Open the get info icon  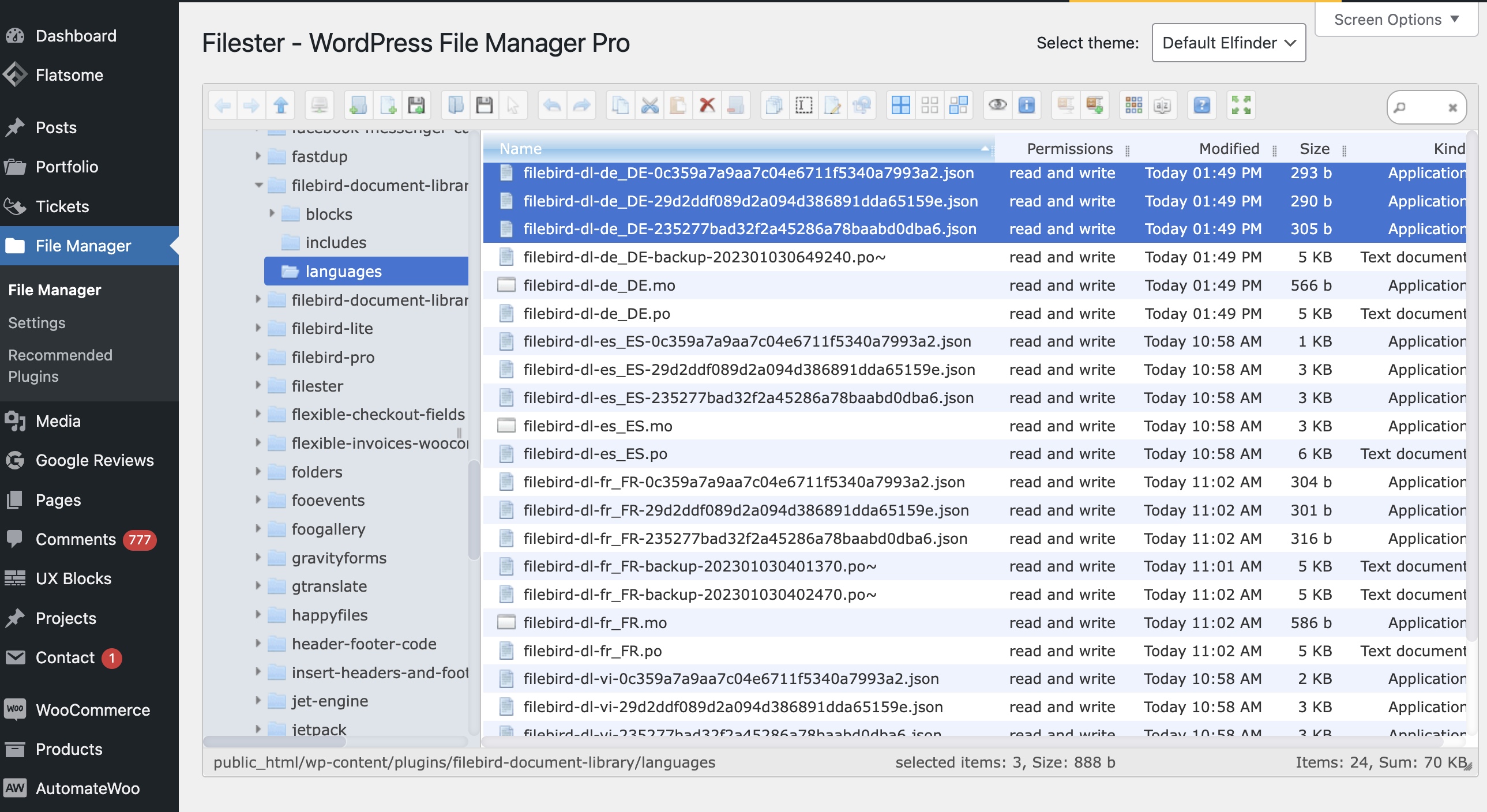coord(1027,105)
